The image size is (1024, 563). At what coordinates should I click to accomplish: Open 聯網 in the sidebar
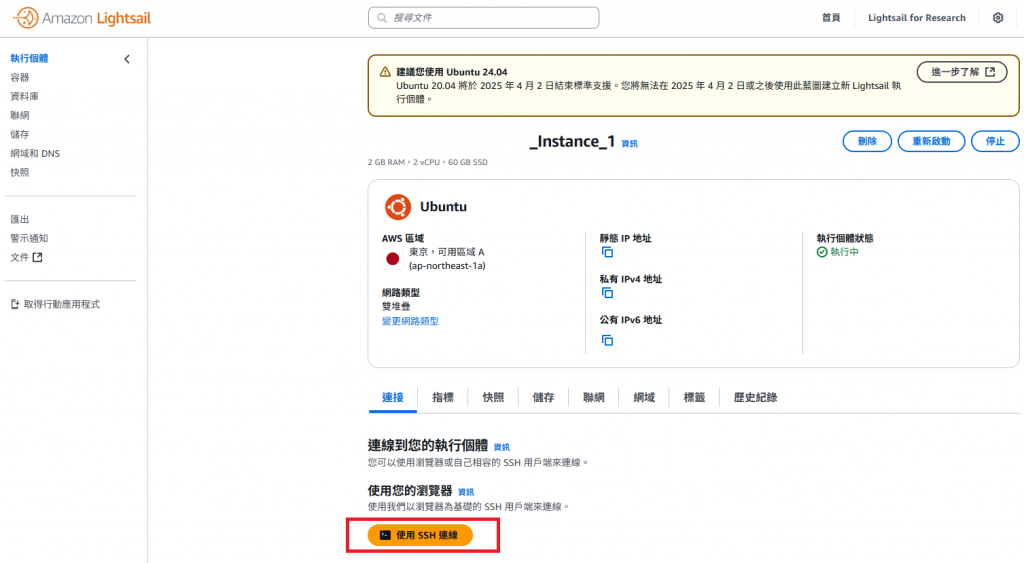[20, 115]
